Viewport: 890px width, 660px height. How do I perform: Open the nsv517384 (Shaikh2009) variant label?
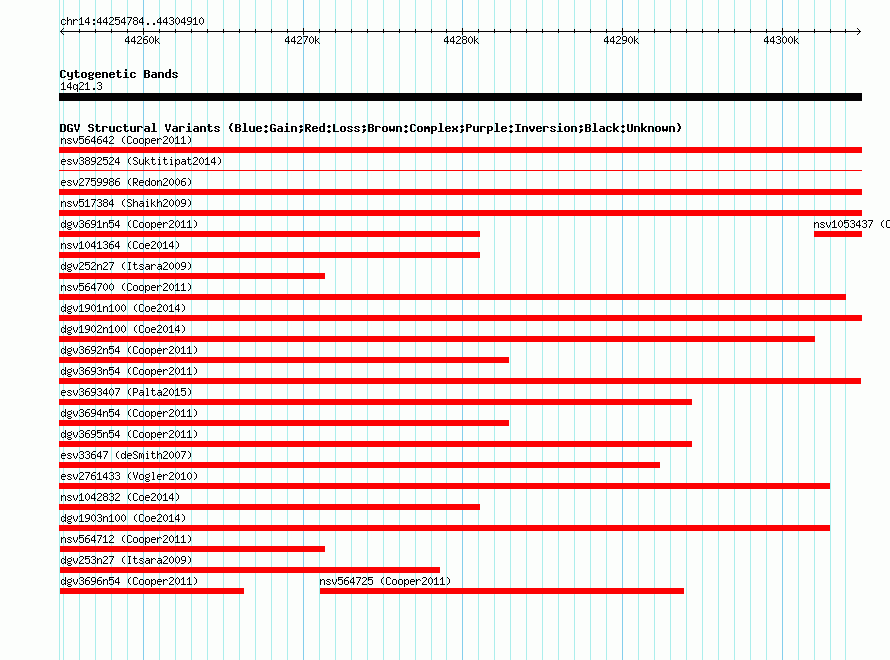tap(126, 203)
